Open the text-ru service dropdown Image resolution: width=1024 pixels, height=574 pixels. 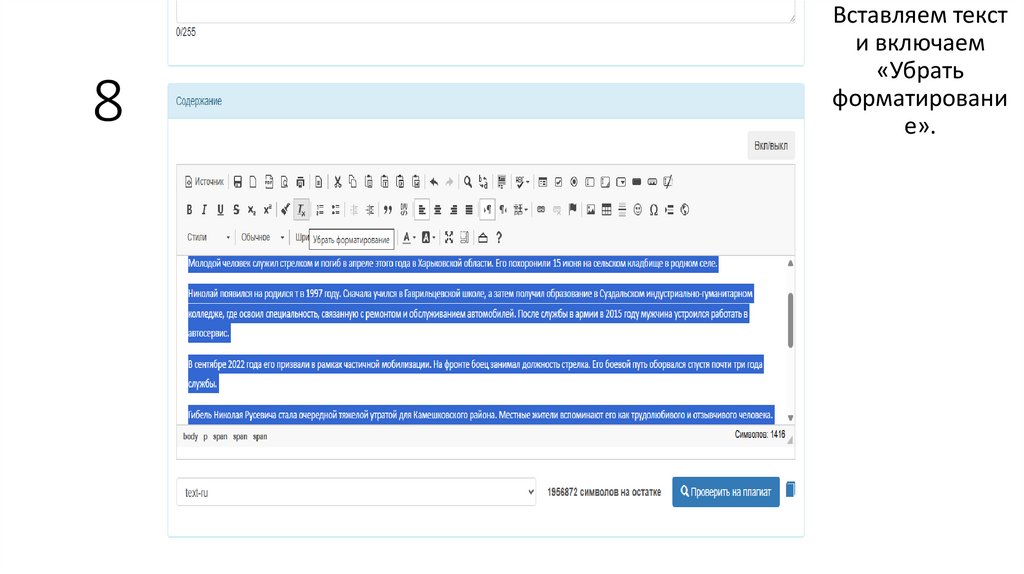356,492
